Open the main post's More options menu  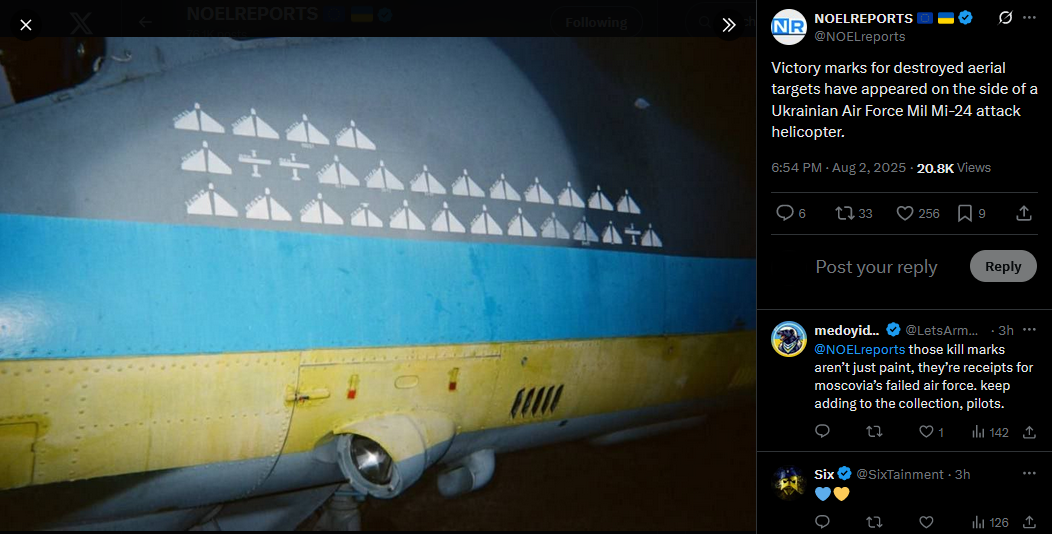click(x=1029, y=18)
